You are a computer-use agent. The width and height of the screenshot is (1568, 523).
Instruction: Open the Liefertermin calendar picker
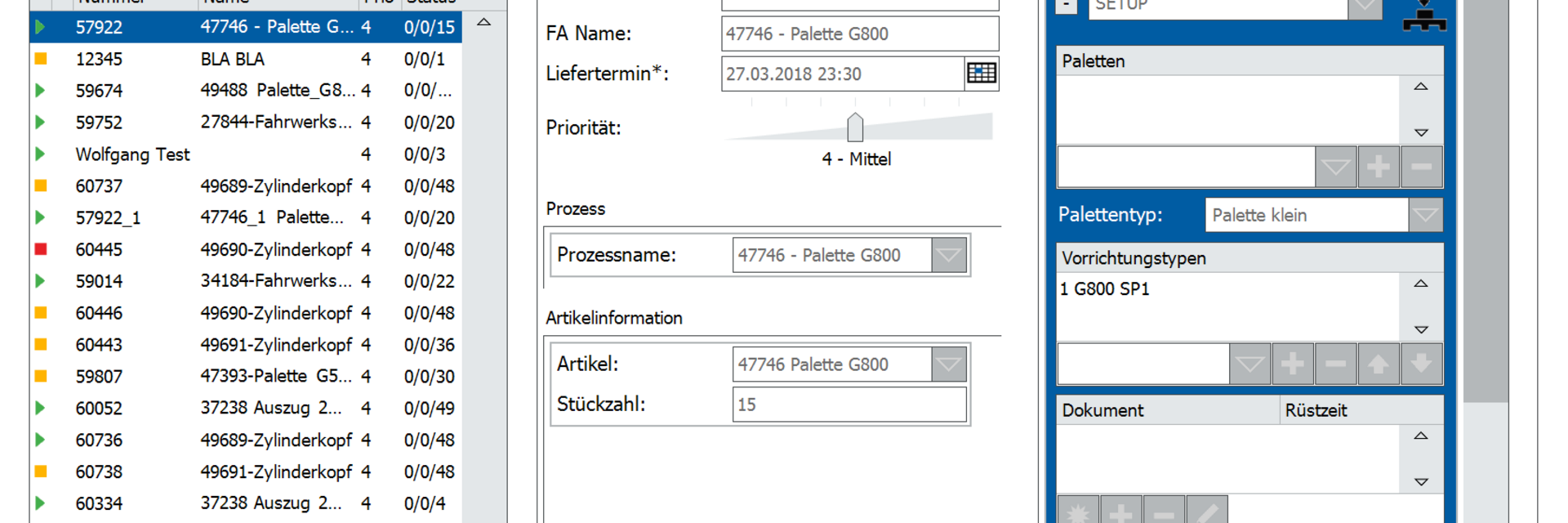click(x=981, y=74)
